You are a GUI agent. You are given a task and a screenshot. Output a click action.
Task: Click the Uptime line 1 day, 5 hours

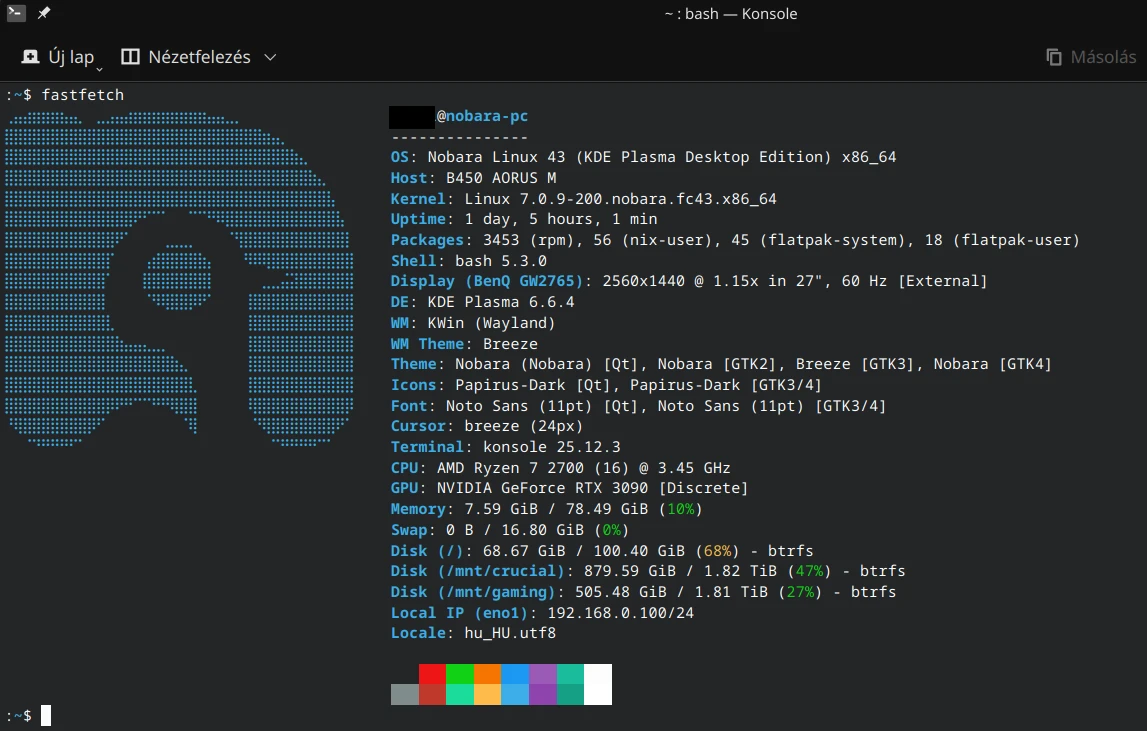pos(524,219)
